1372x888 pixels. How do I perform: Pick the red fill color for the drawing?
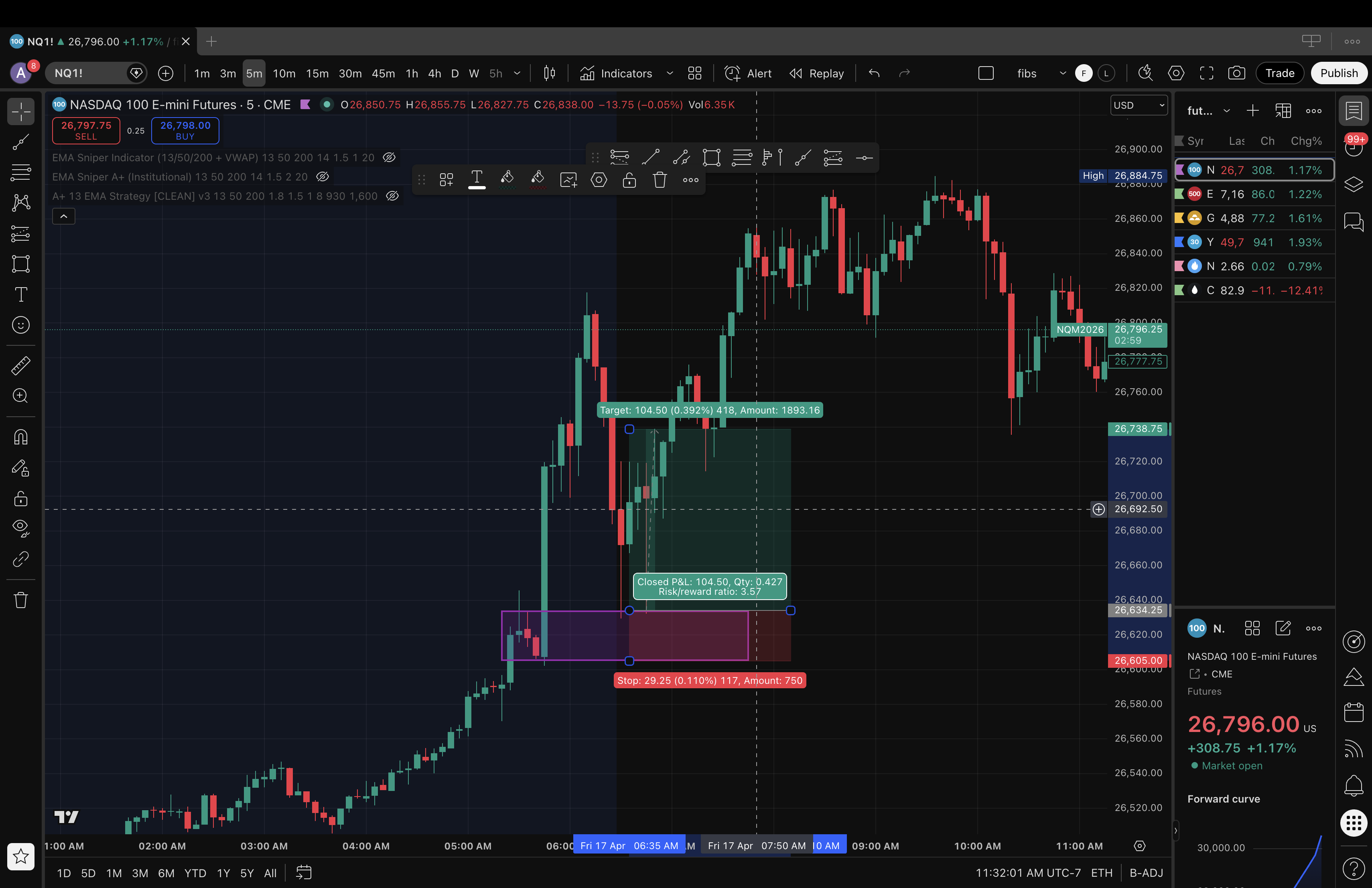[537, 180]
